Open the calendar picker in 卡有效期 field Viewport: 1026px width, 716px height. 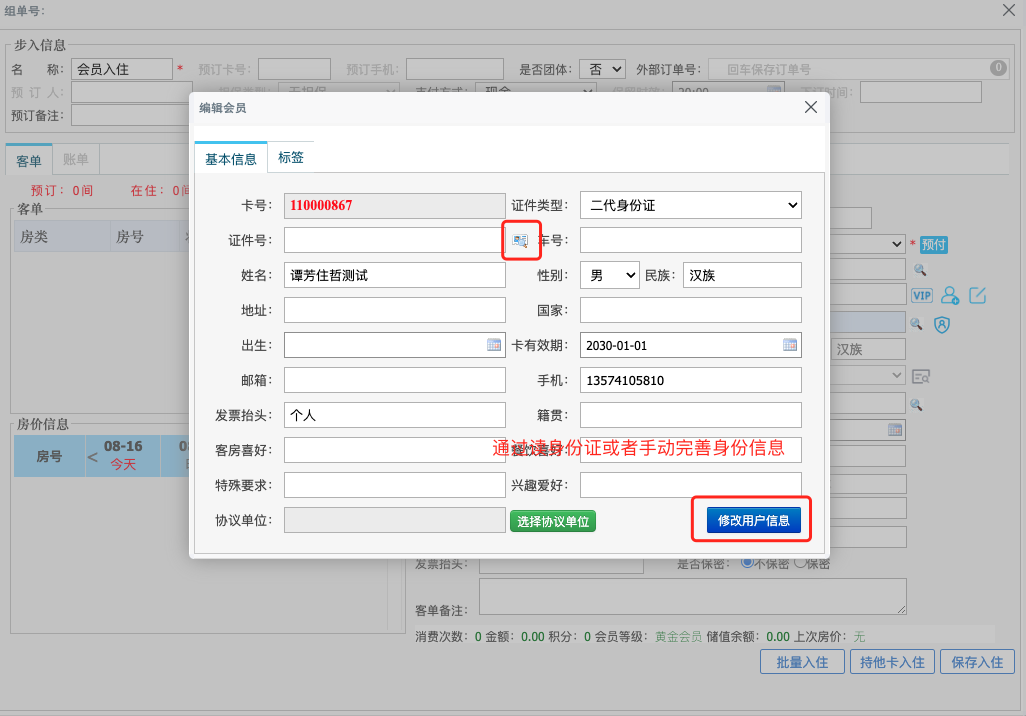[x=790, y=345]
